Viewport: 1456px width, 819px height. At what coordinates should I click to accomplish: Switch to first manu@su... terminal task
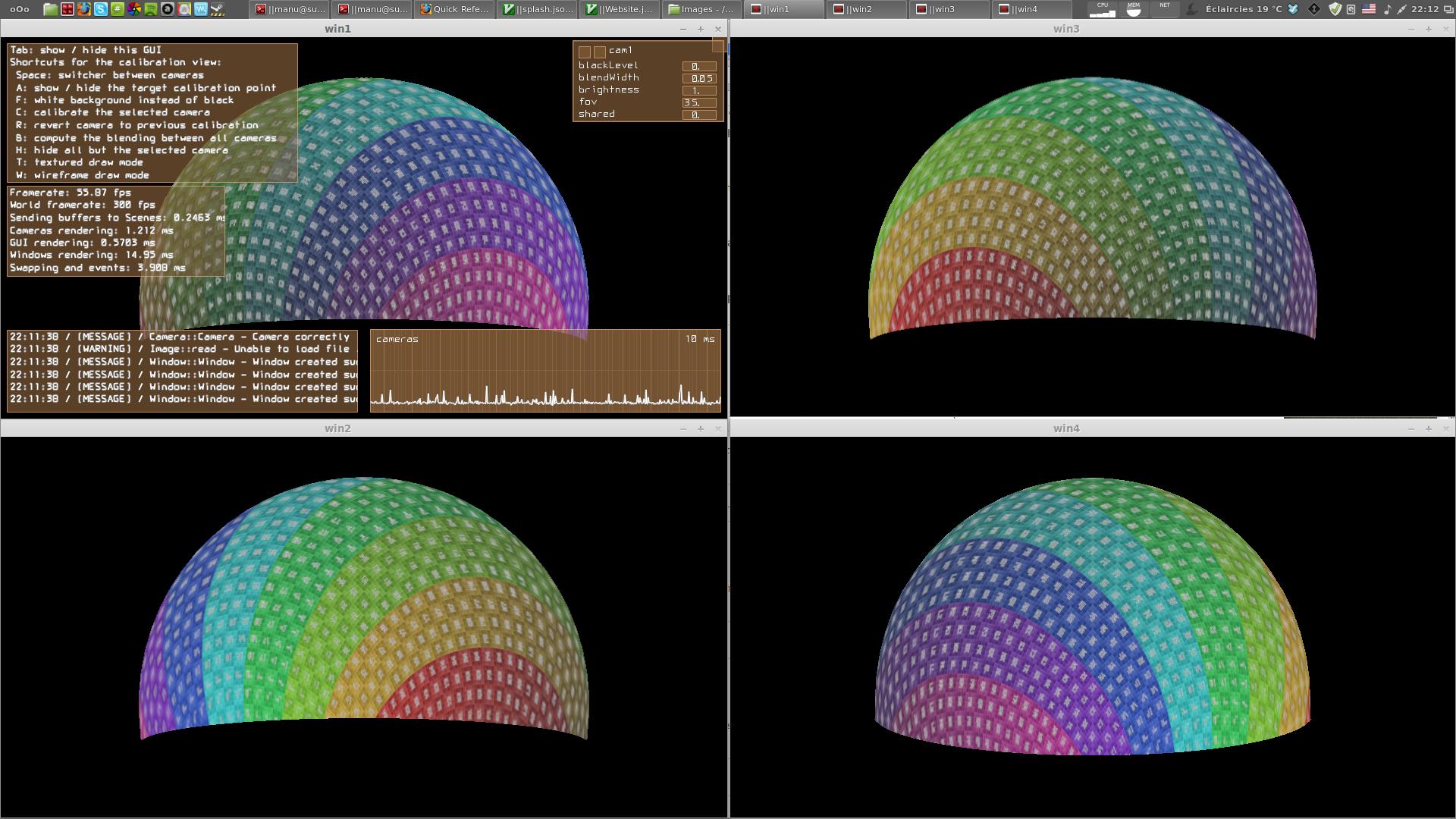pos(290,9)
